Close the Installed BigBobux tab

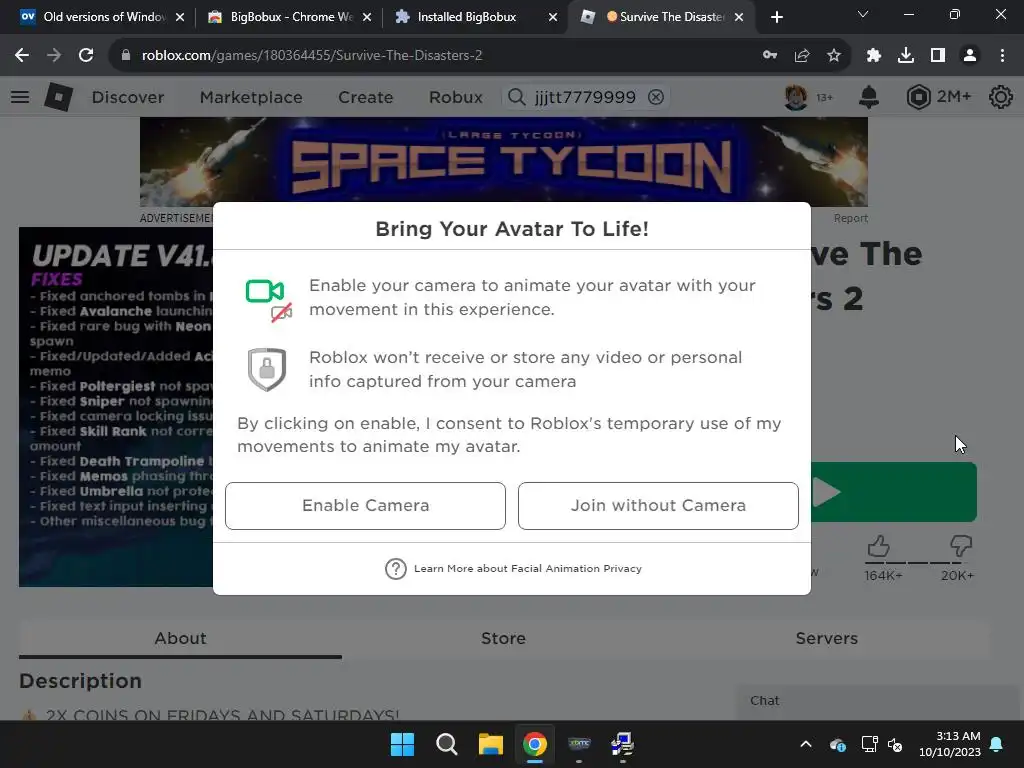[553, 17]
